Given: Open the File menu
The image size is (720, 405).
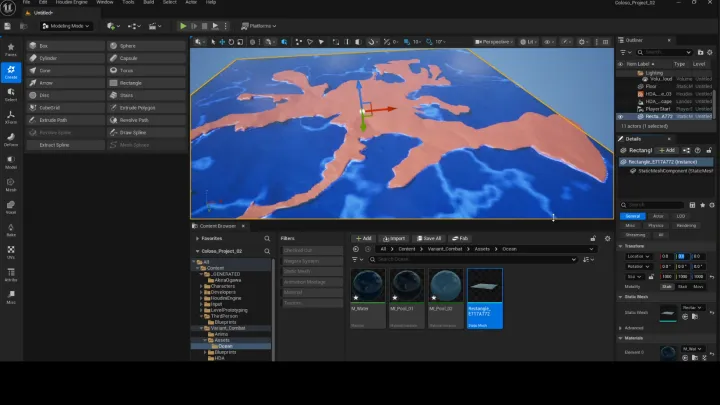Looking at the screenshot, I should tap(27, 2).
